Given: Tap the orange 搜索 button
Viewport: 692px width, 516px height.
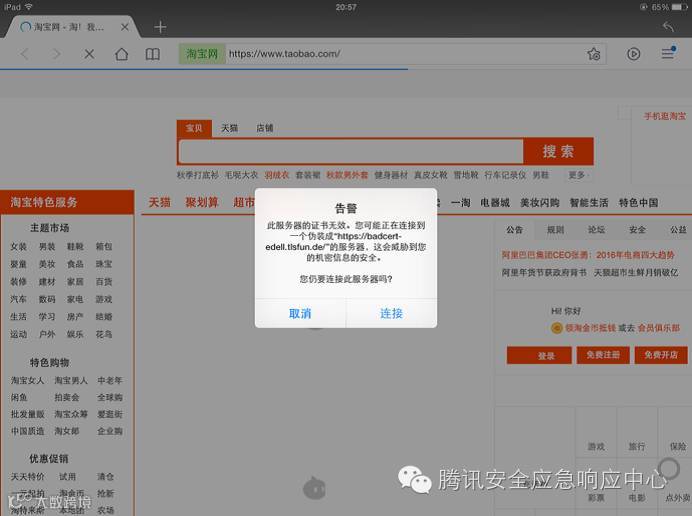Looking at the screenshot, I should pos(558,151).
